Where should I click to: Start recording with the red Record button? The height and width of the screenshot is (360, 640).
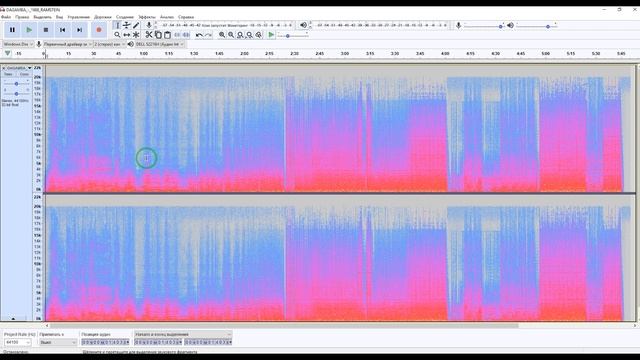[99, 30]
